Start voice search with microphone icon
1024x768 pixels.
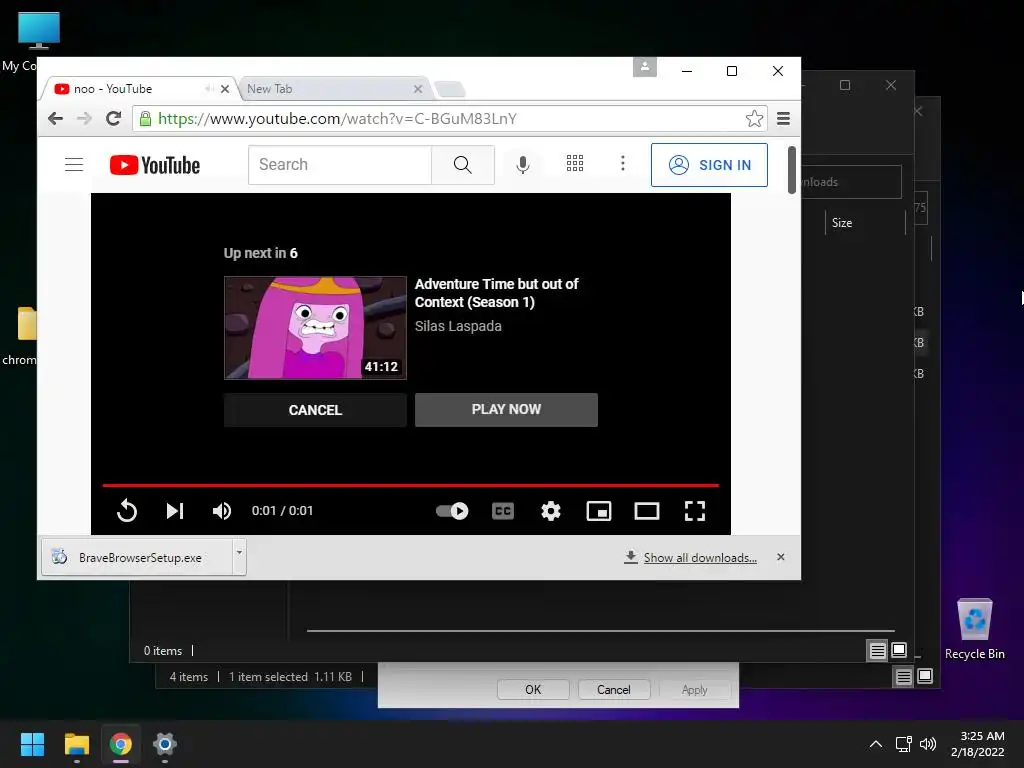pos(522,165)
